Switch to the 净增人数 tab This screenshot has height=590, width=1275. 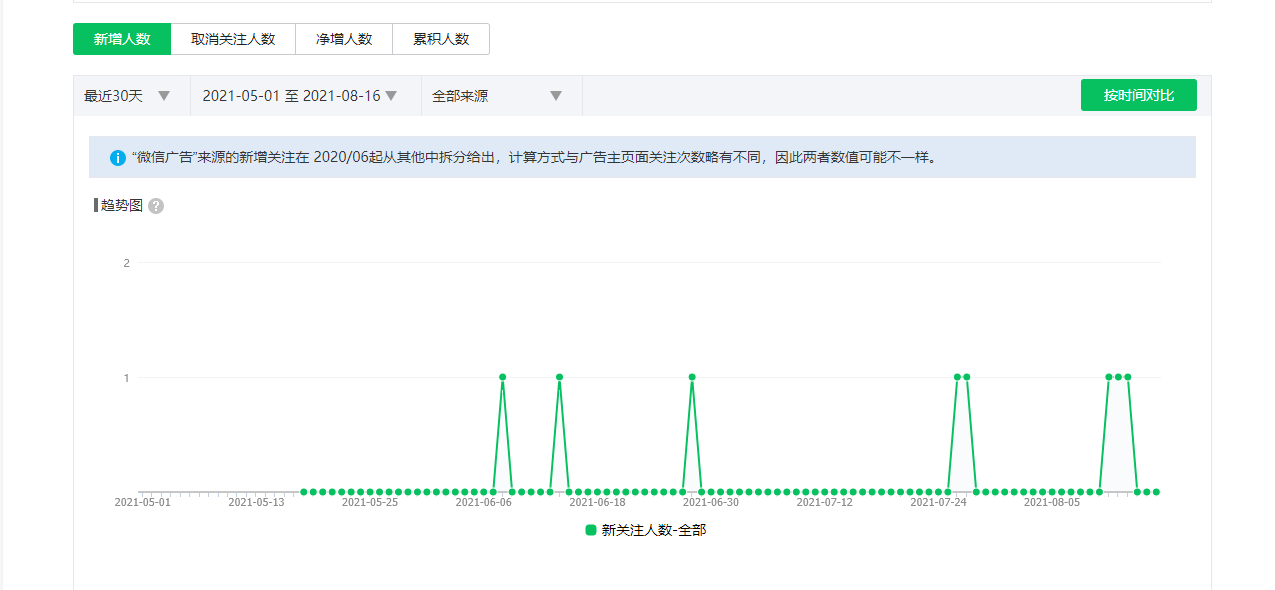click(344, 39)
